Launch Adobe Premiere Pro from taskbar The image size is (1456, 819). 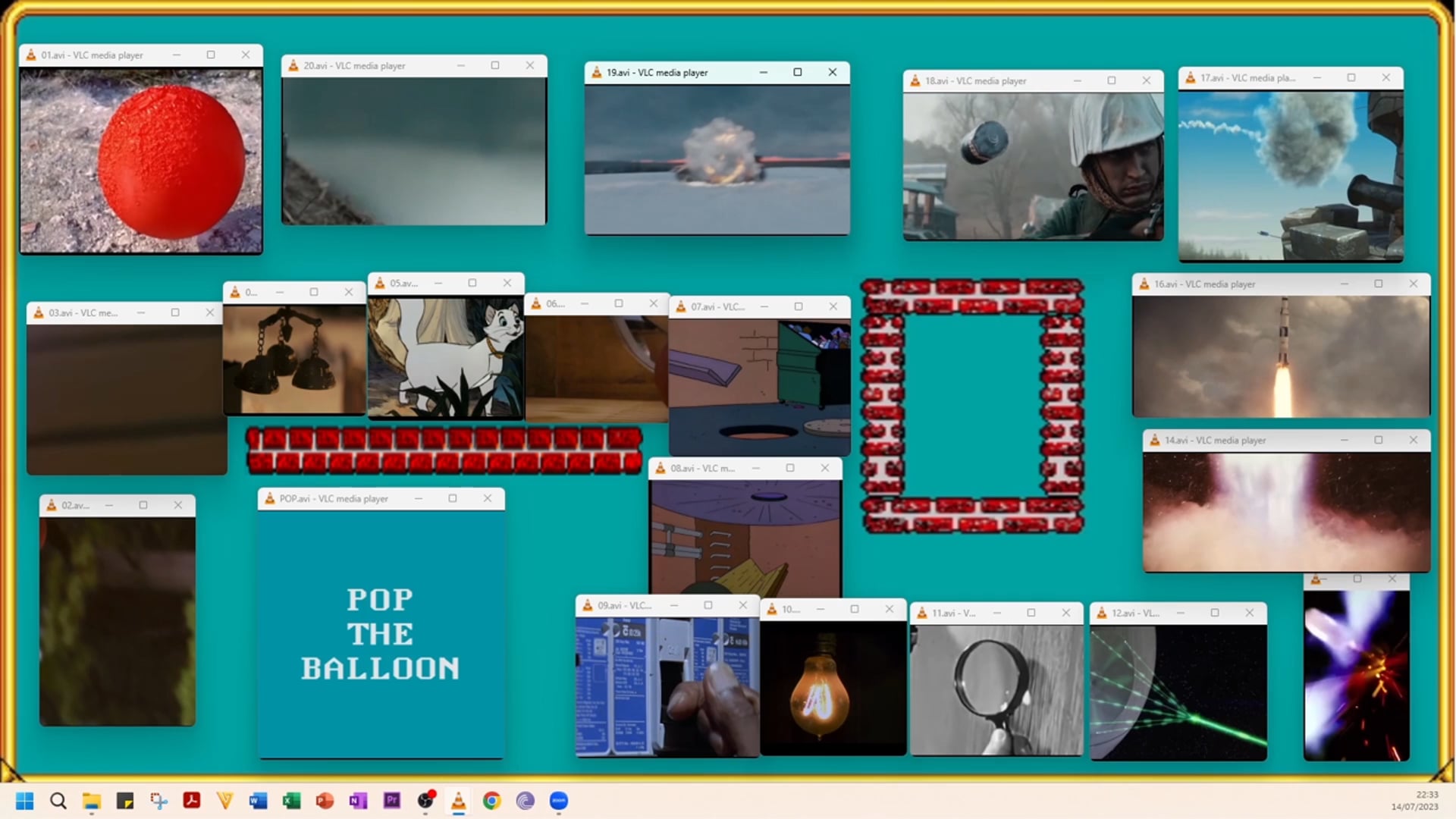point(392,801)
